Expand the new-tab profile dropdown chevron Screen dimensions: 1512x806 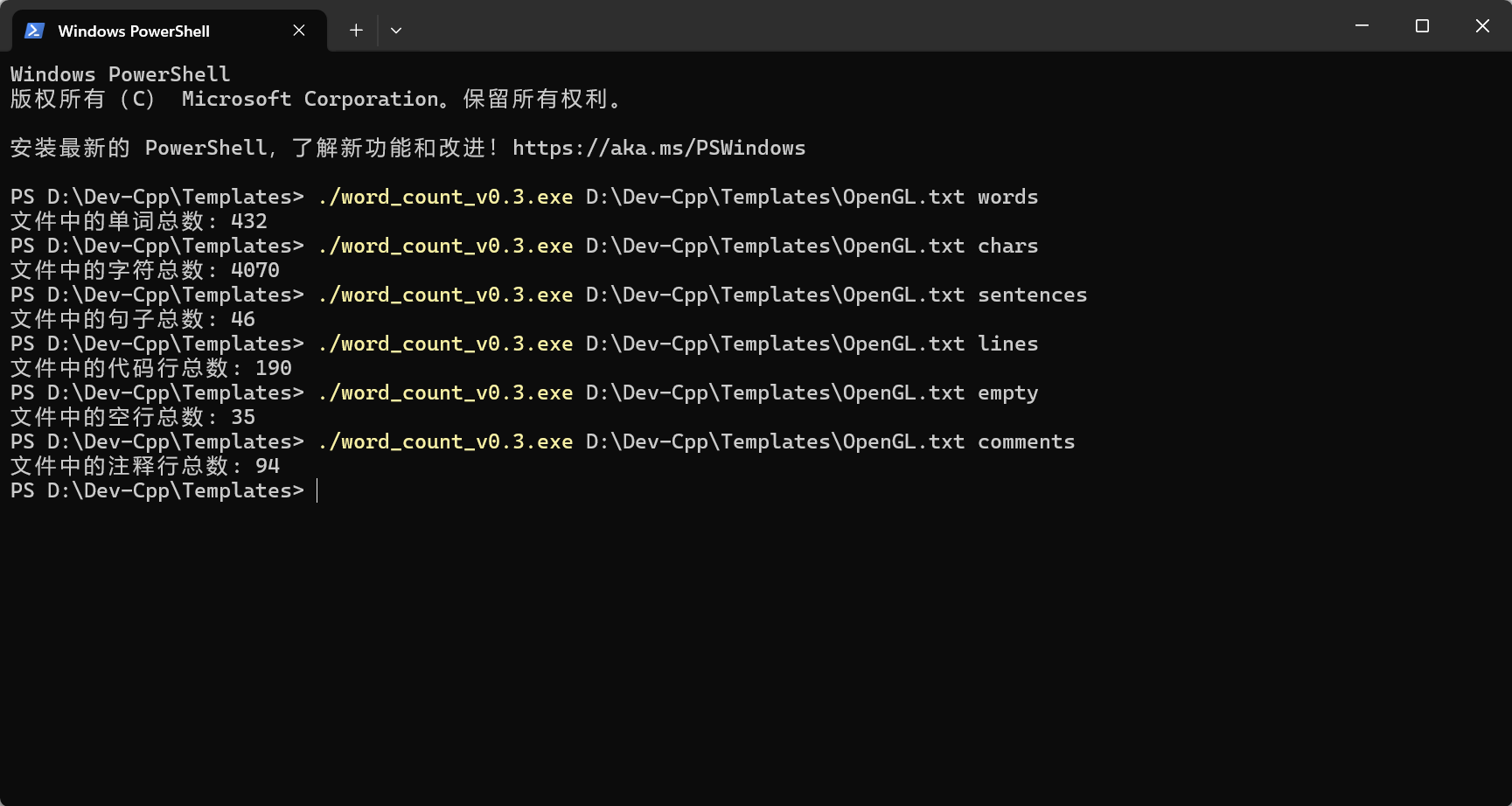(396, 31)
